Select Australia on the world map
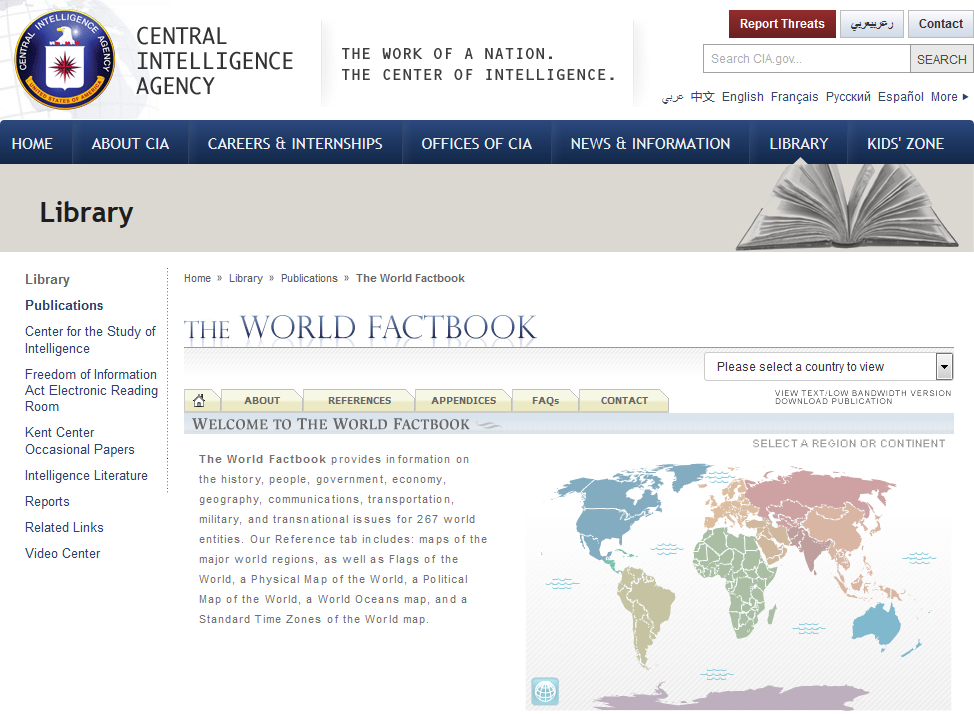This screenshot has height=714, width=974. pyautogui.click(x=877, y=620)
